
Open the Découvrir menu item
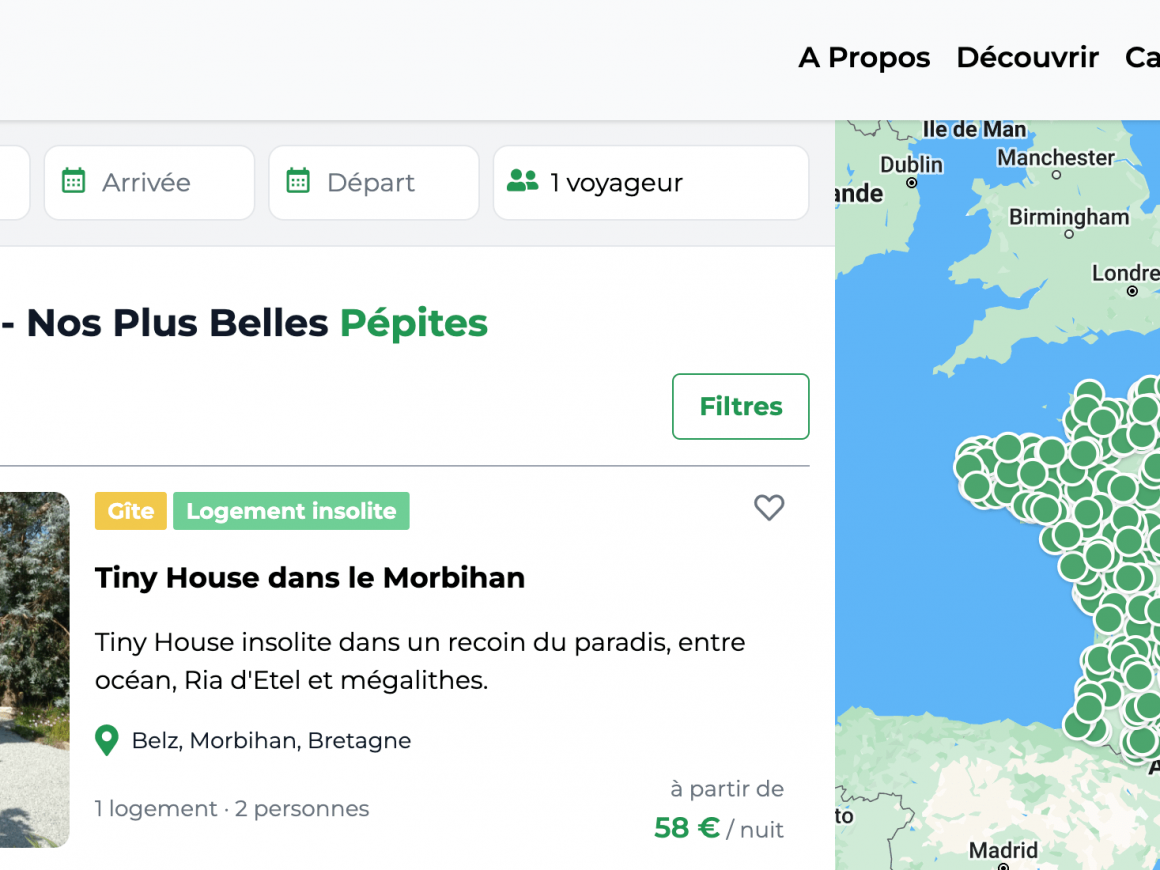(x=1028, y=58)
